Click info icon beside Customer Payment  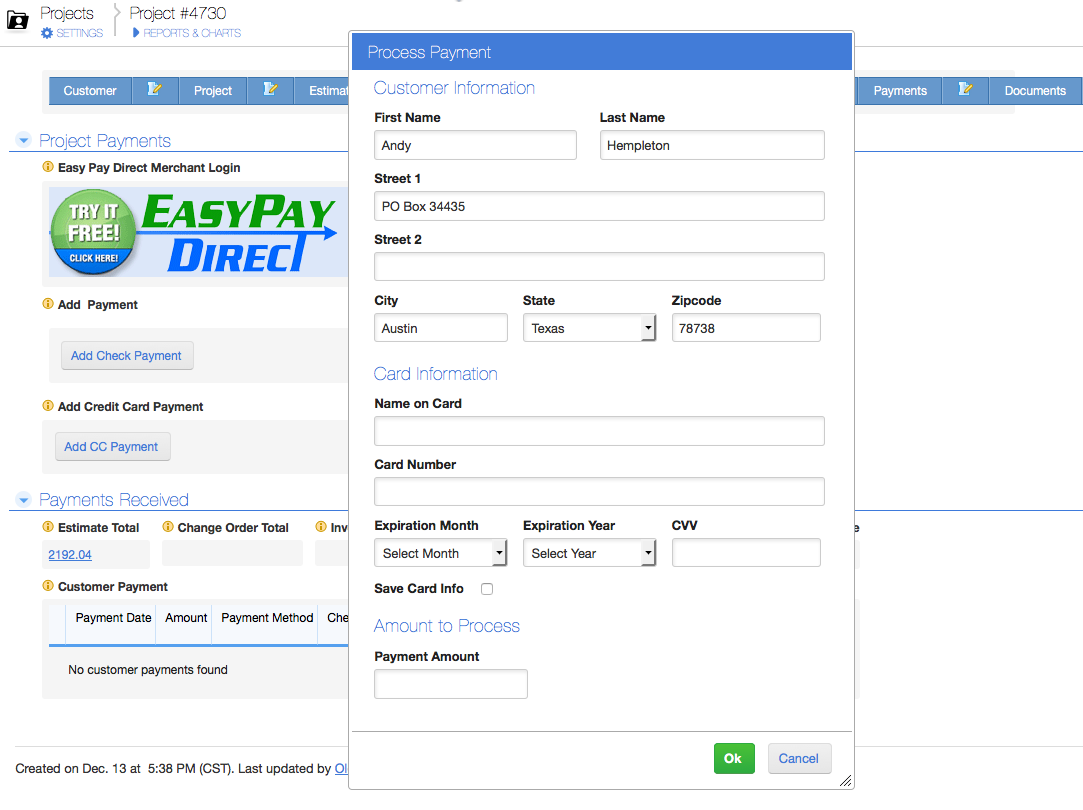point(48,586)
